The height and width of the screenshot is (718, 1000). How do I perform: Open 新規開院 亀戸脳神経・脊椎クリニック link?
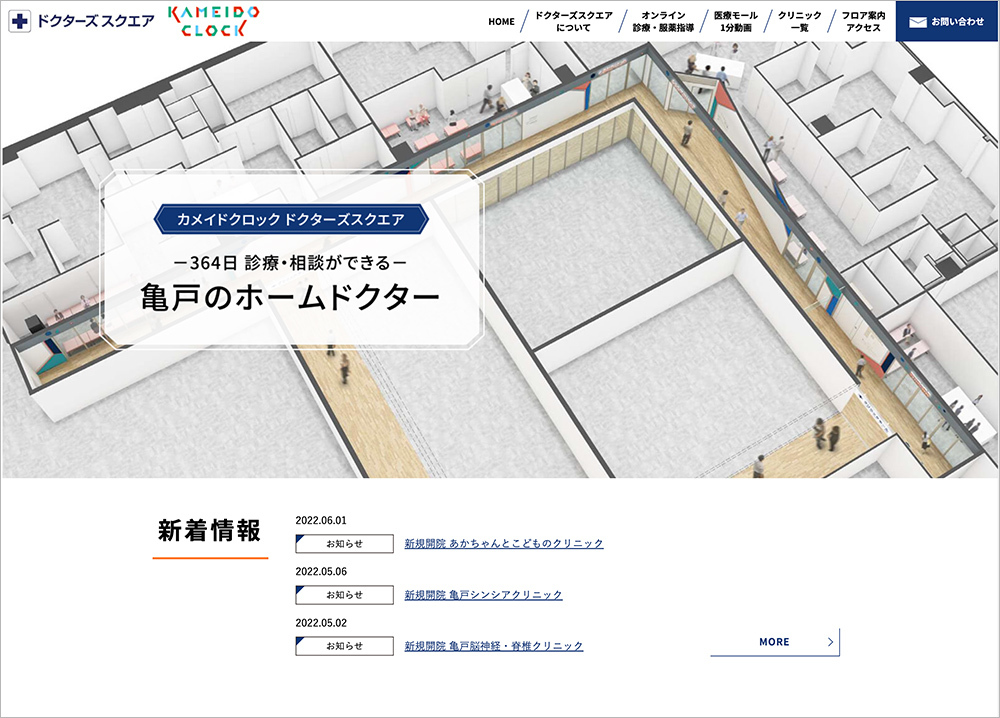493,646
